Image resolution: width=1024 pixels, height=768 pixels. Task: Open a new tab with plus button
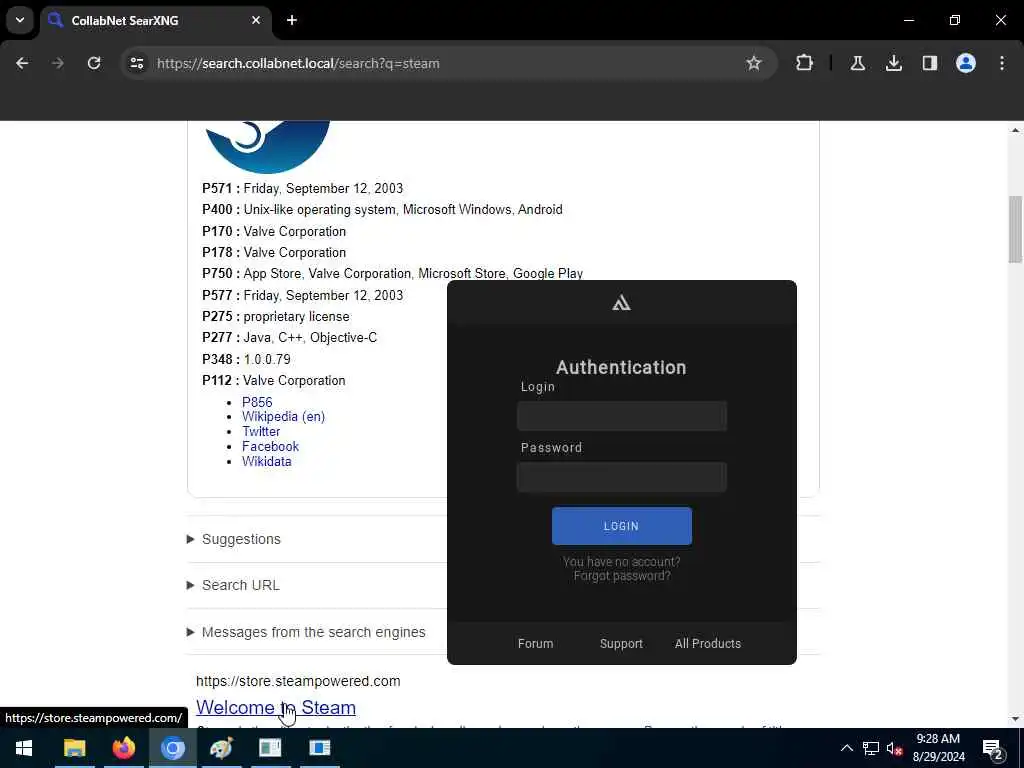[x=292, y=20]
